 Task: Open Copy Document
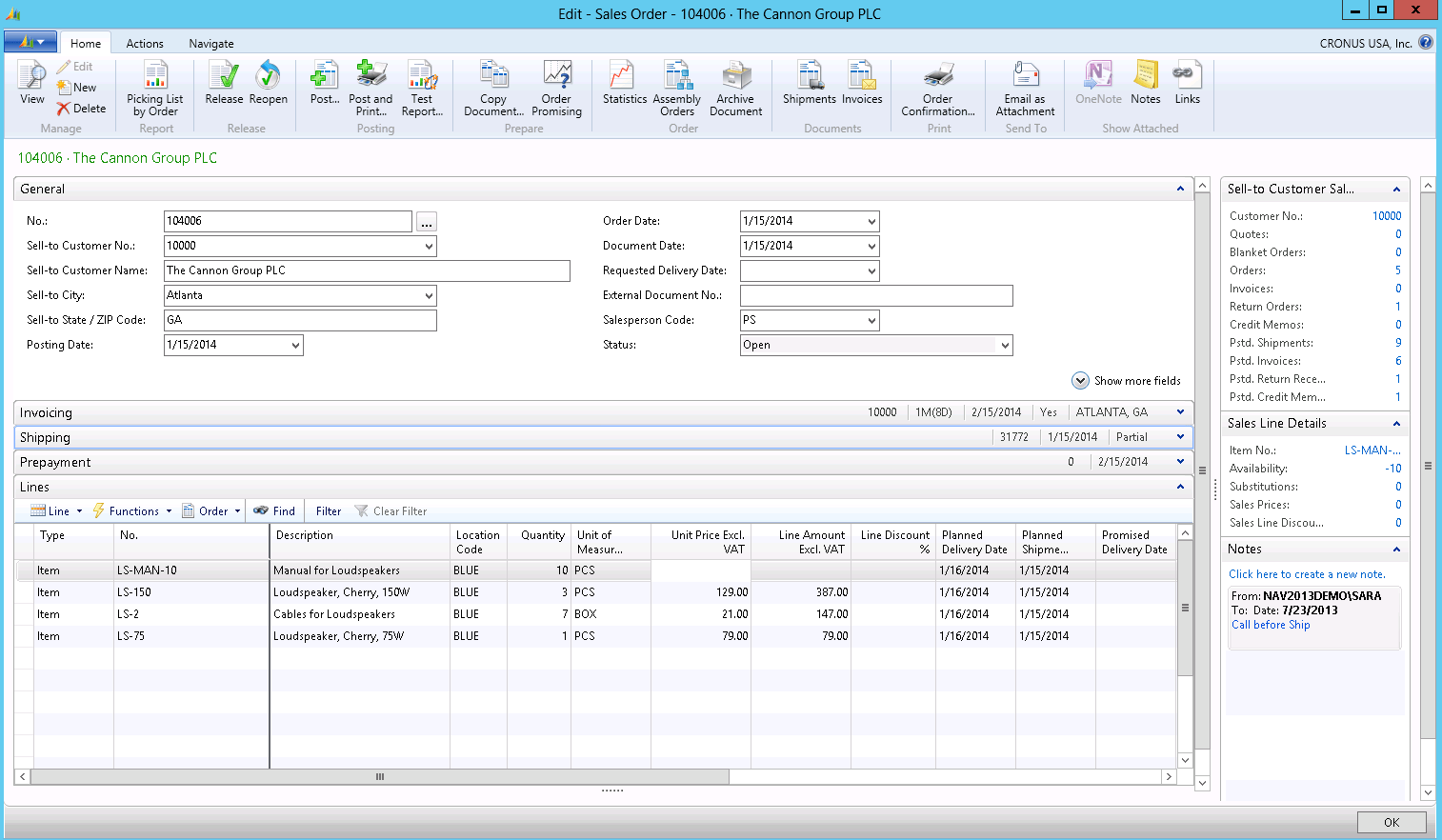click(x=493, y=89)
